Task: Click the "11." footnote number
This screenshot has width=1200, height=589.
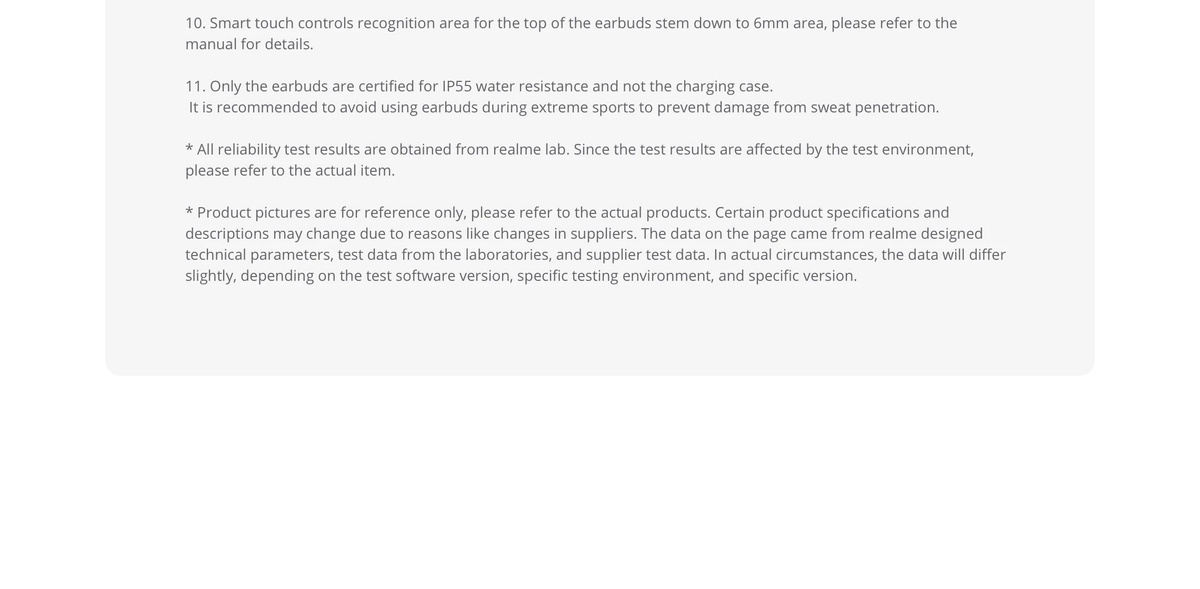Action: pos(195,86)
